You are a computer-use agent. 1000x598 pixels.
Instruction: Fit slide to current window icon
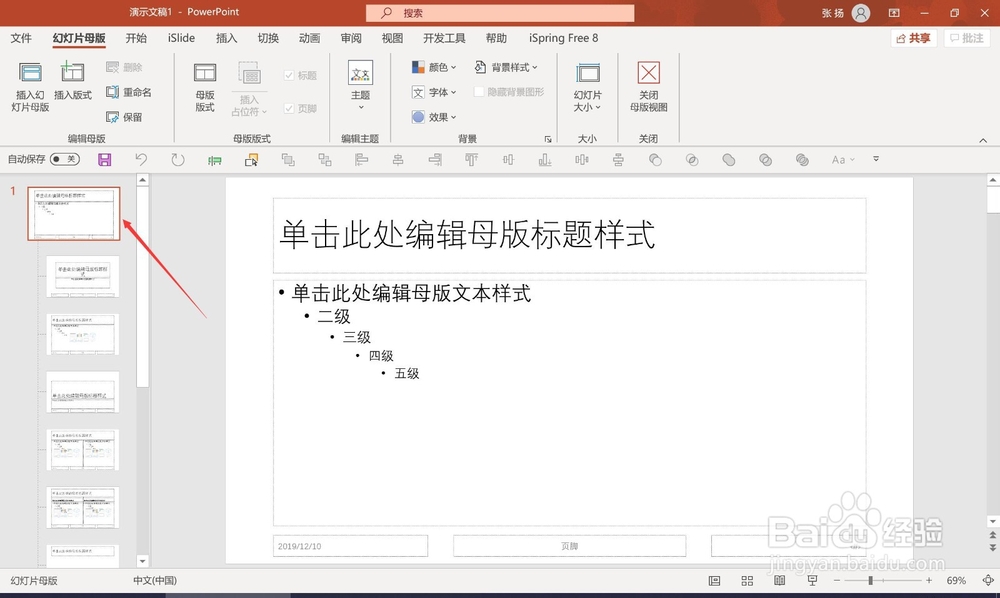(988, 580)
